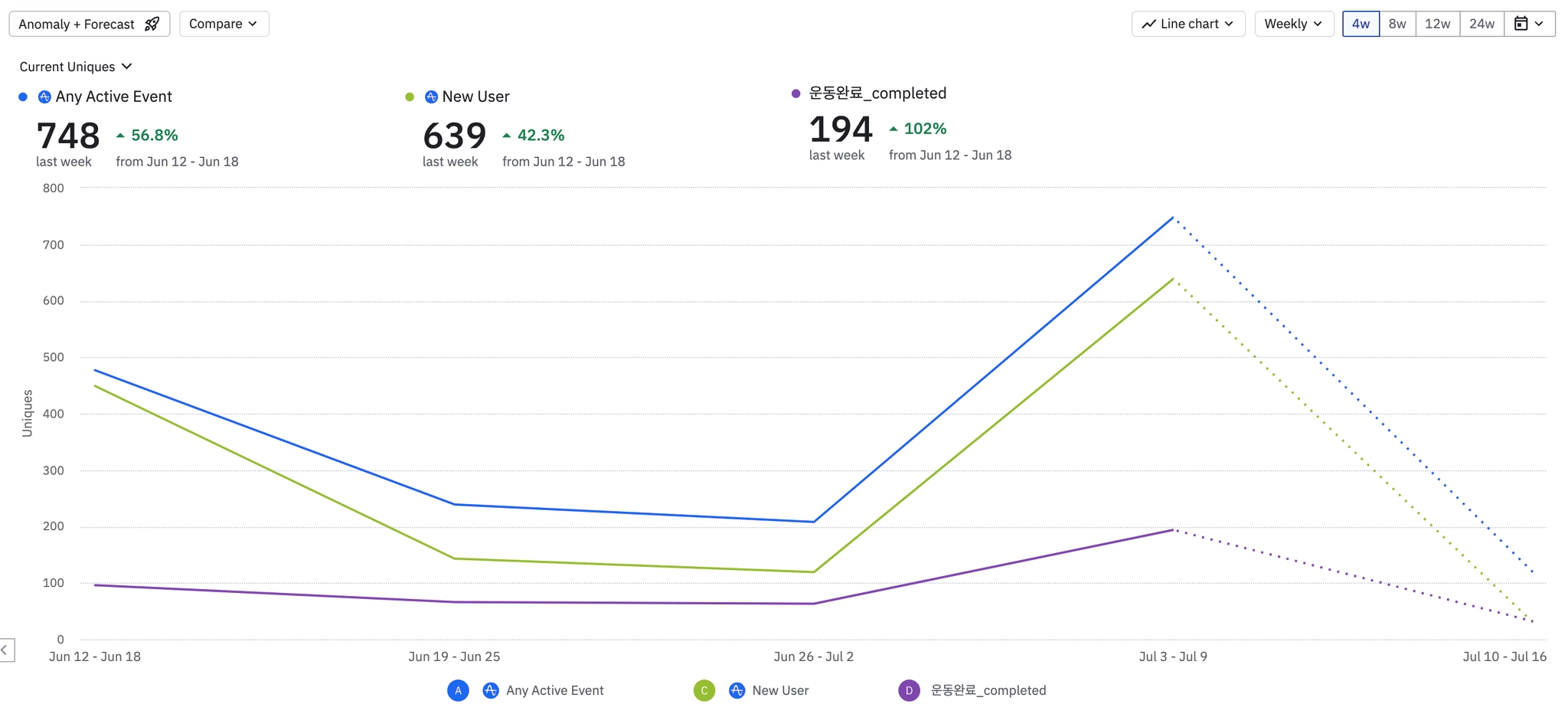Toggle 운동완료_completed series in bottom legend

[x=988, y=690]
